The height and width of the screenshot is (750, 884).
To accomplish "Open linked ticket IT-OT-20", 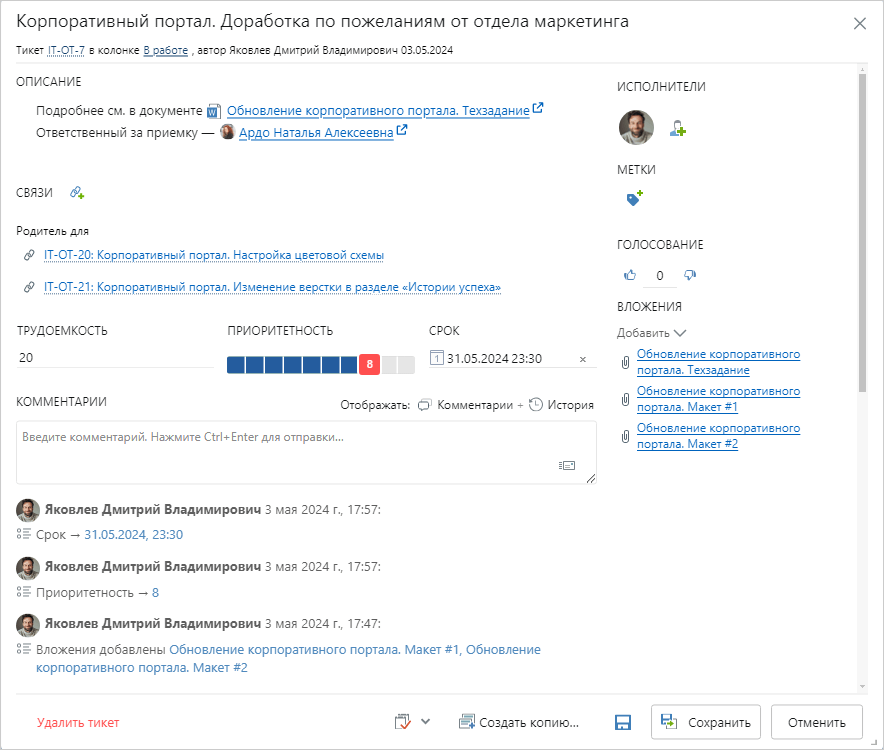I will click(214, 255).
